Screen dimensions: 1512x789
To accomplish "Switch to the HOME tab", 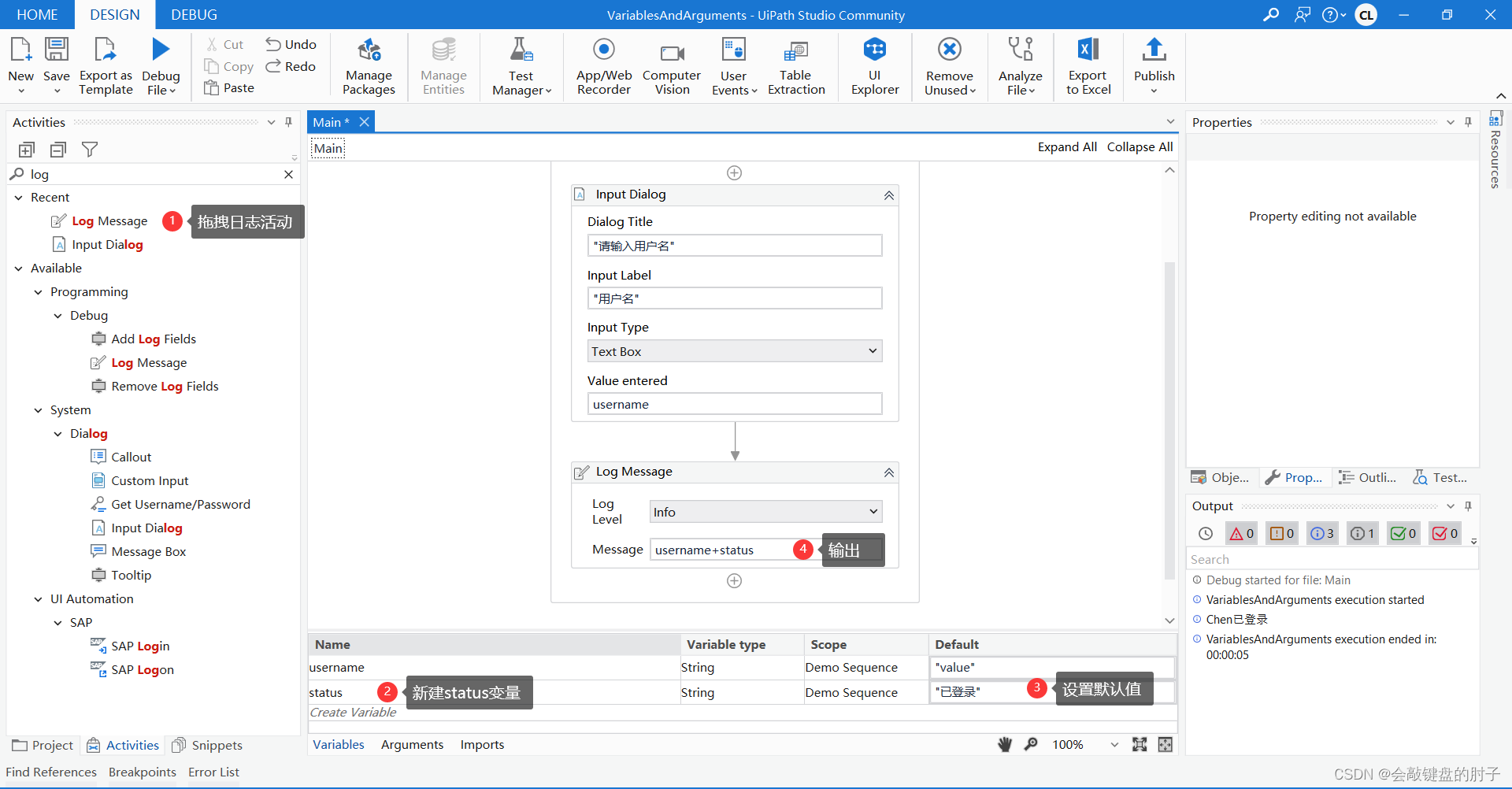I will click(37, 15).
